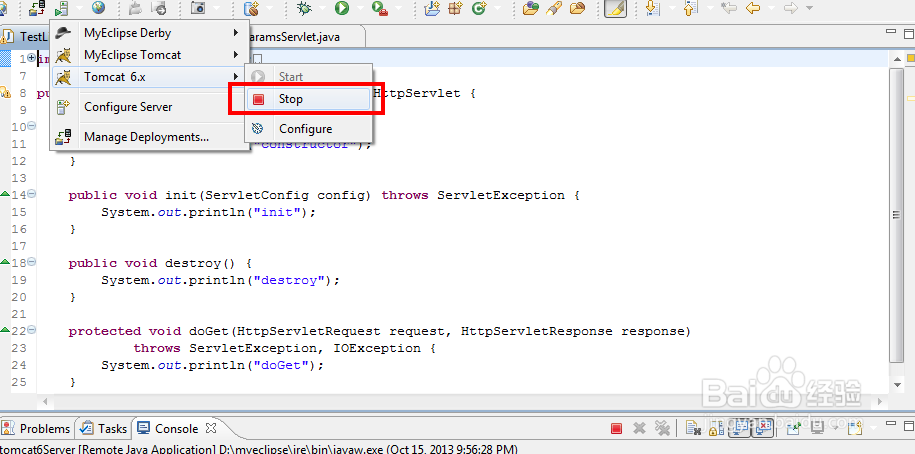The height and width of the screenshot is (454, 915).
Task: Click the Deploy MyEclipse J2EE Project toolbar icon
Action: tap(36, 8)
